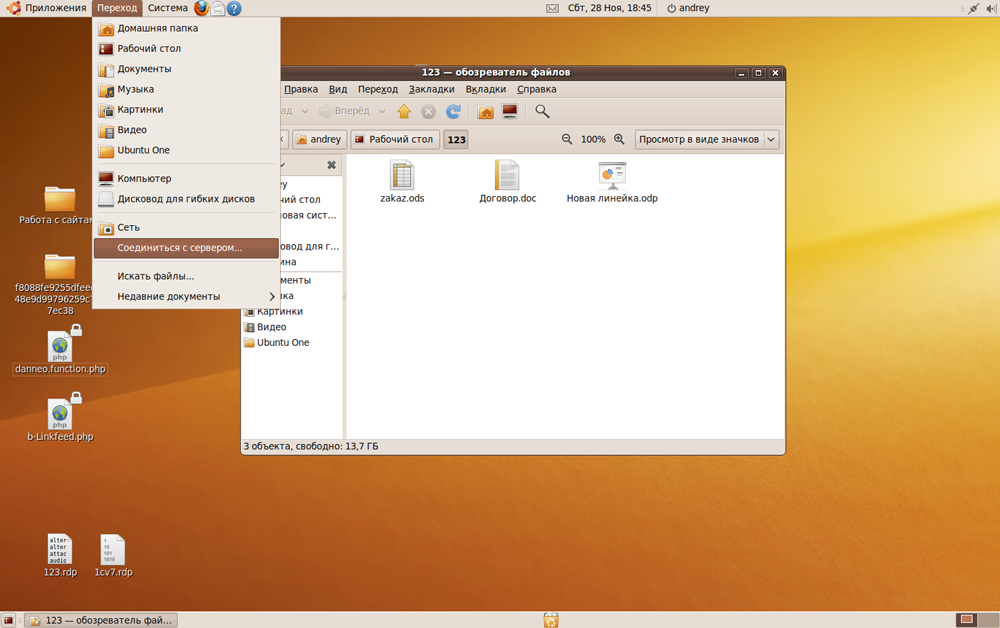
Task: Click the Search magnifier in toolbar
Action: (x=542, y=112)
